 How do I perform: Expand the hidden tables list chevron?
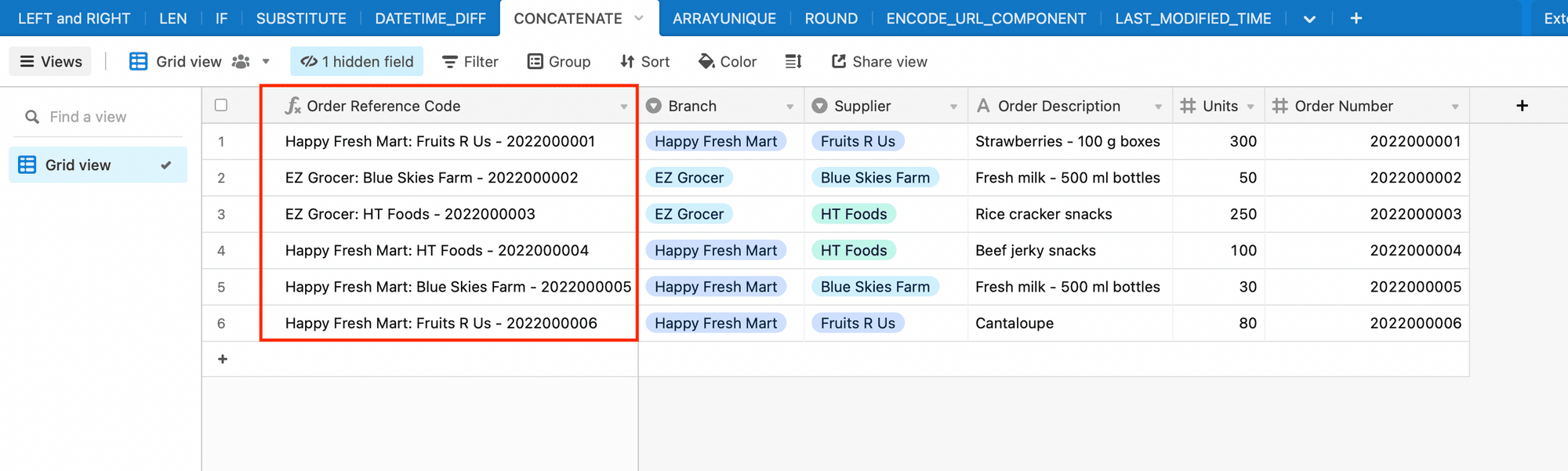[1309, 19]
